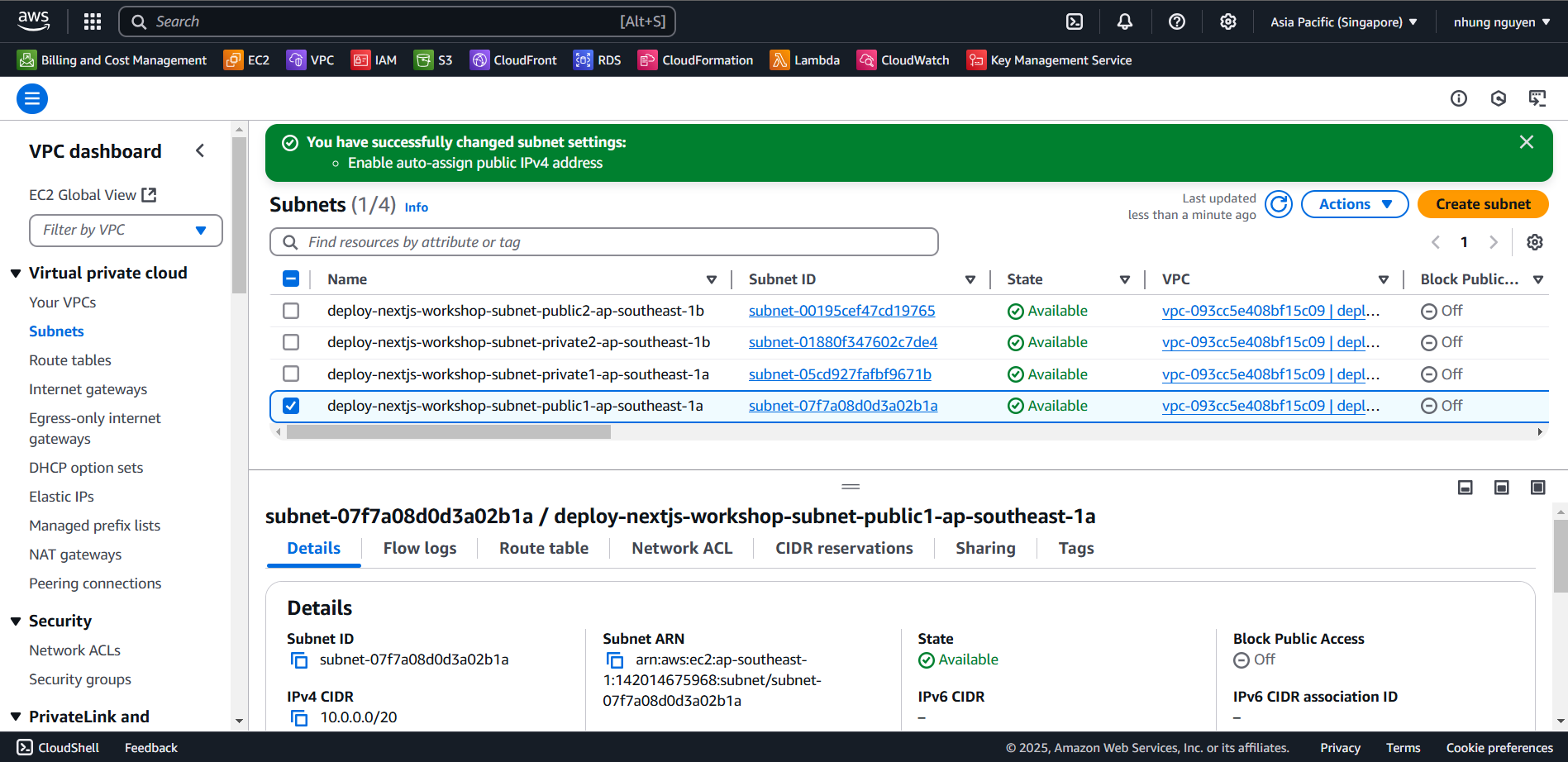1568x762 pixels.
Task: Switch to the CIDR reservations tab
Action: pyautogui.click(x=844, y=548)
